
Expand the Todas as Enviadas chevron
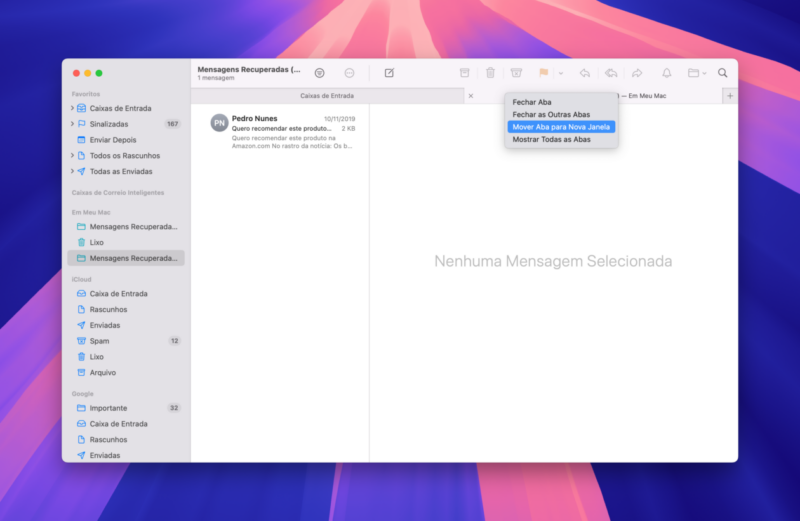click(72, 171)
